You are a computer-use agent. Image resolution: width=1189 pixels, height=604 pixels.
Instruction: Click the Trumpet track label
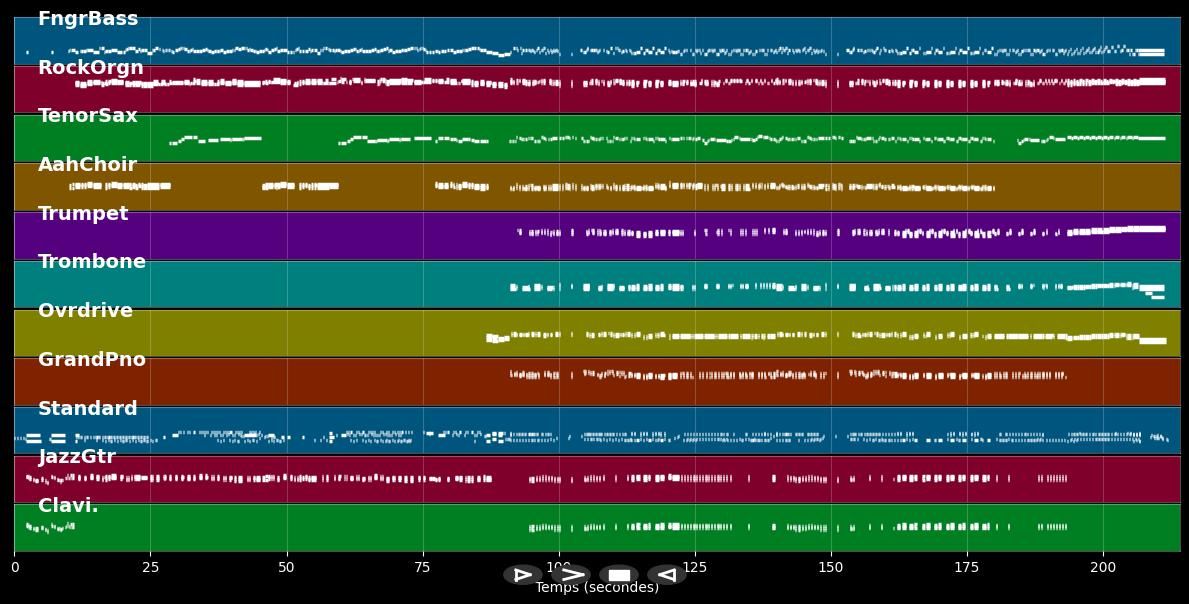[x=83, y=214]
